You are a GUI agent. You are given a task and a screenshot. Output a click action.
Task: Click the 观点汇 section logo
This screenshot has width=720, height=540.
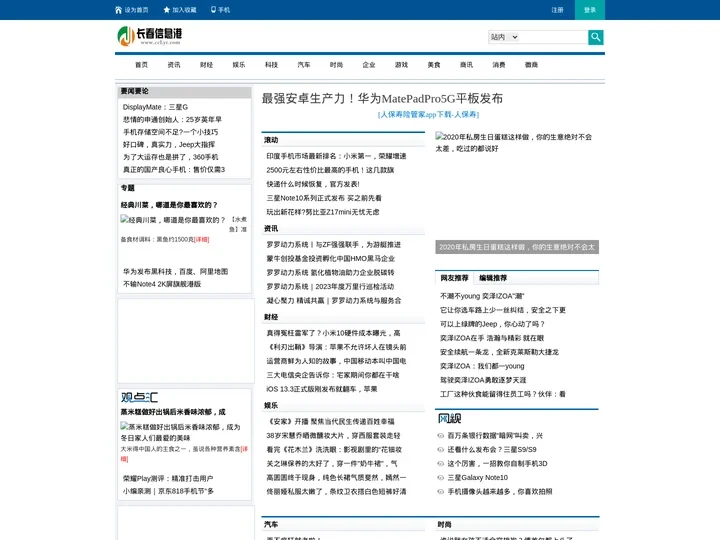pyautogui.click(x=139, y=397)
